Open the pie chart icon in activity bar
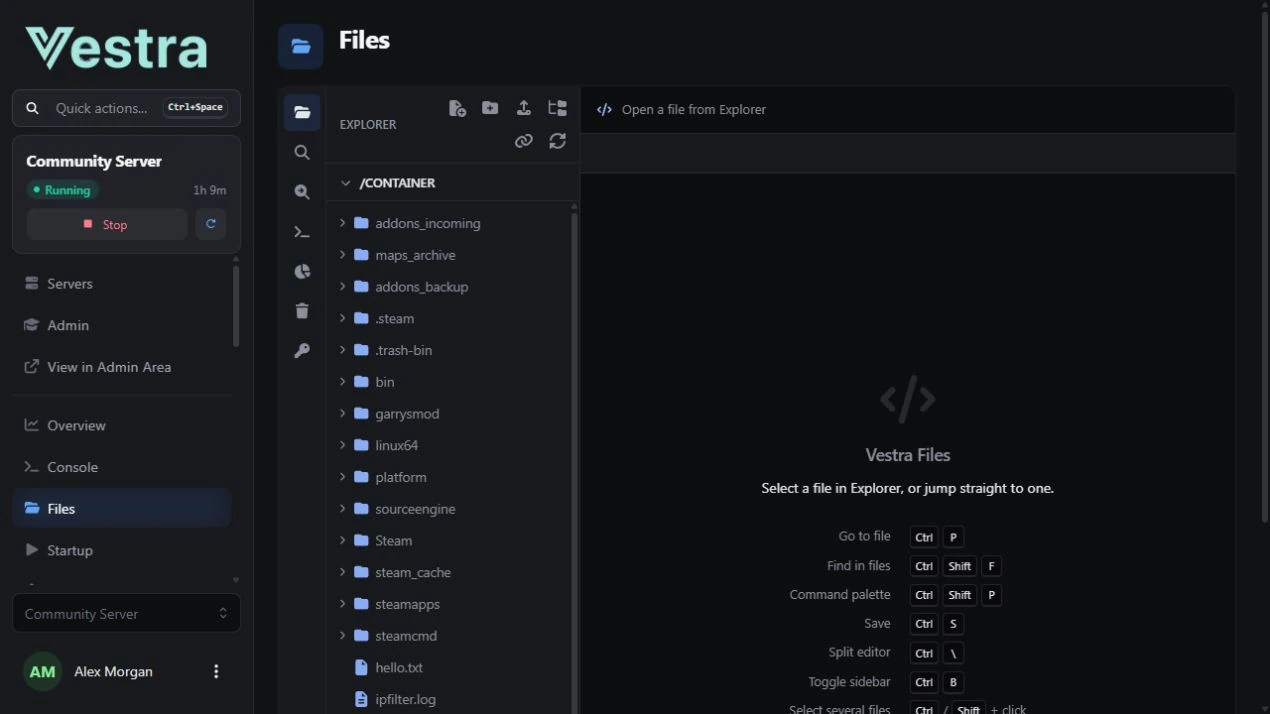Viewport: 1270px width, 714px height. tap(302, 271)
